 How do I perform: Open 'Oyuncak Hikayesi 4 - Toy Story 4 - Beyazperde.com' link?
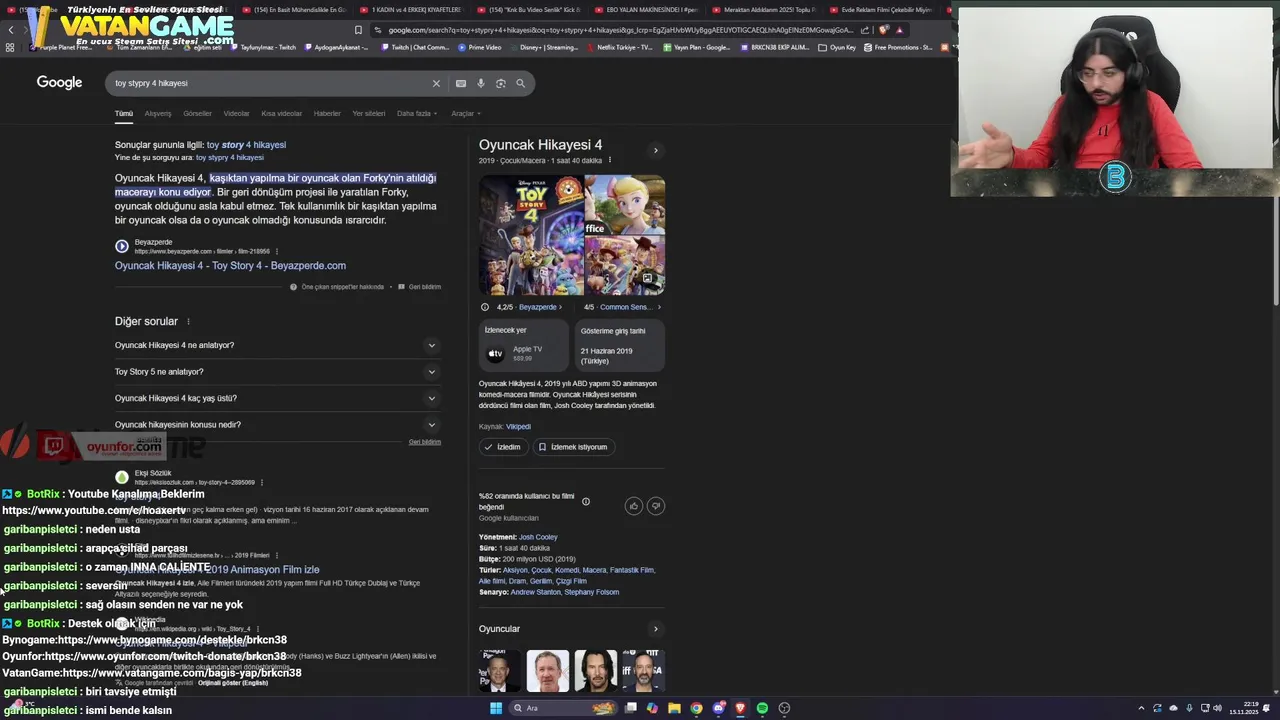(230, 266)
